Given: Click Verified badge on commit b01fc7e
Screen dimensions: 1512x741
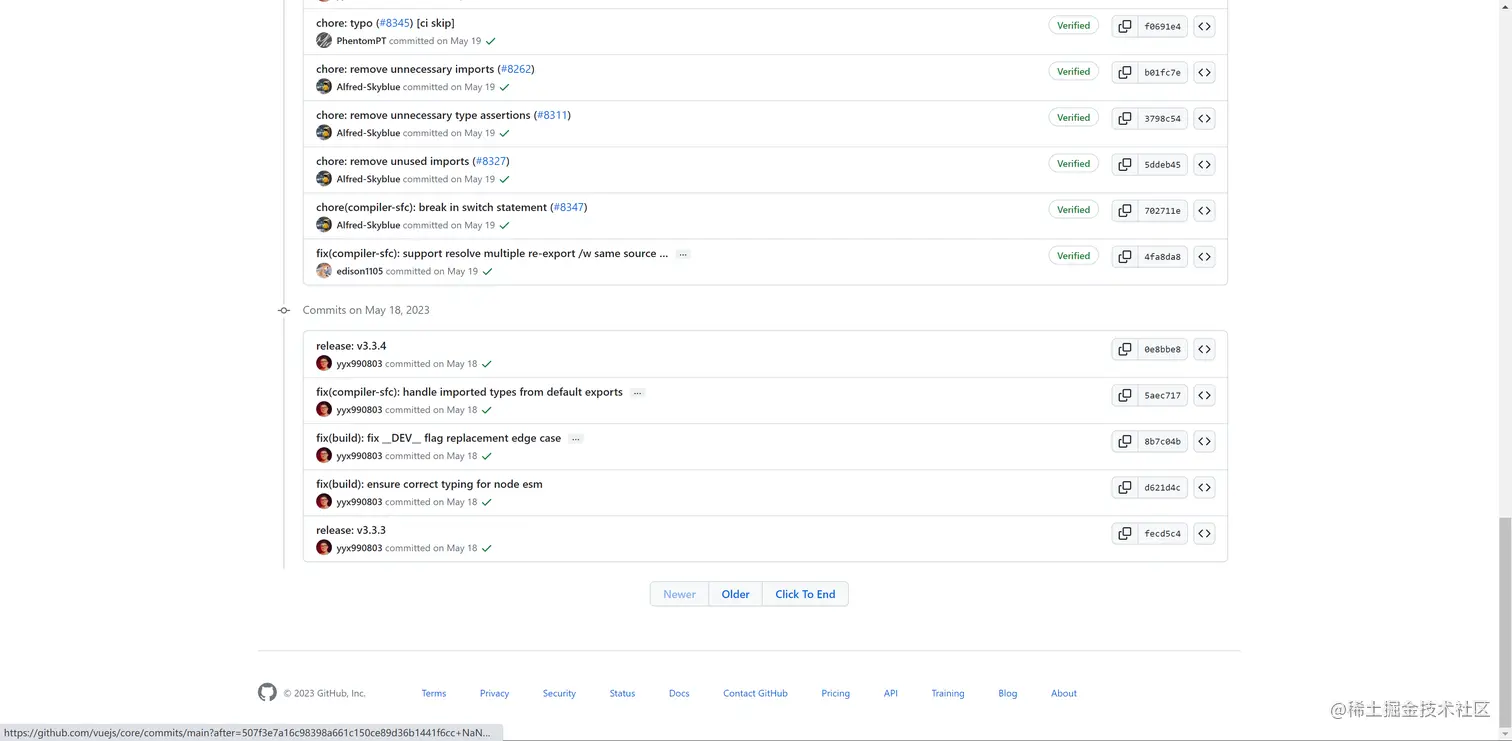Looking at the screenshot, I should (1073, 72).
